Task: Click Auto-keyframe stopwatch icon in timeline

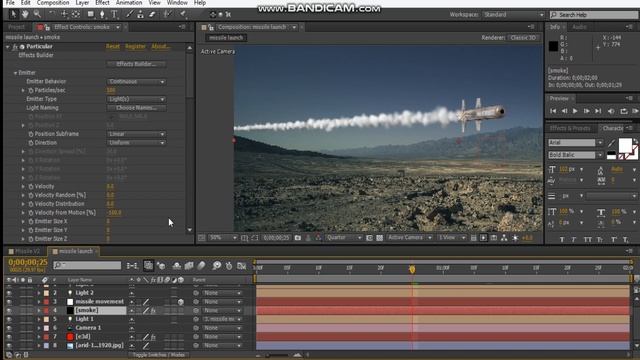Action: point(229,266)
